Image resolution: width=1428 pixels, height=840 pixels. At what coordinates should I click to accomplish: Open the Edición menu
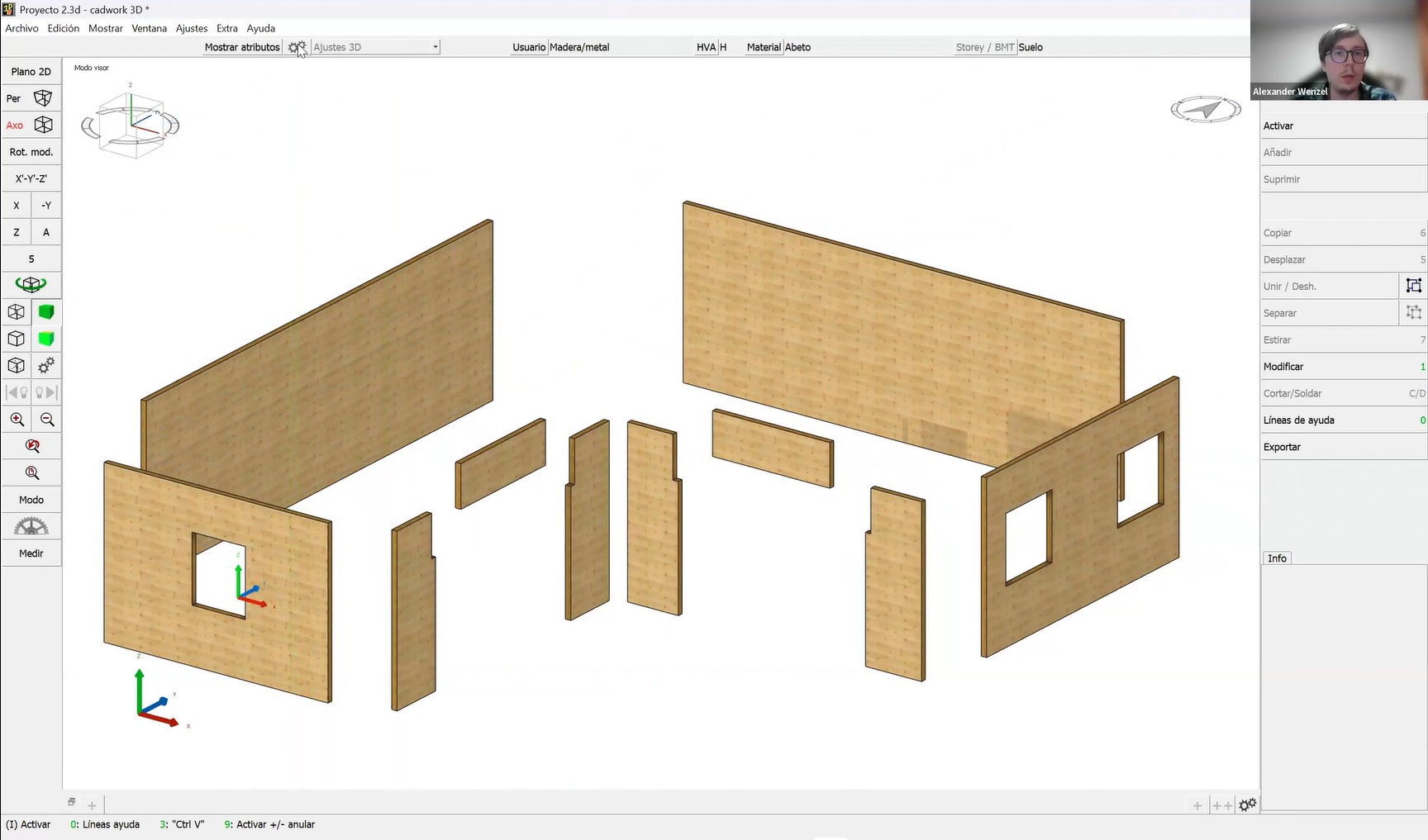pos(64,28)
